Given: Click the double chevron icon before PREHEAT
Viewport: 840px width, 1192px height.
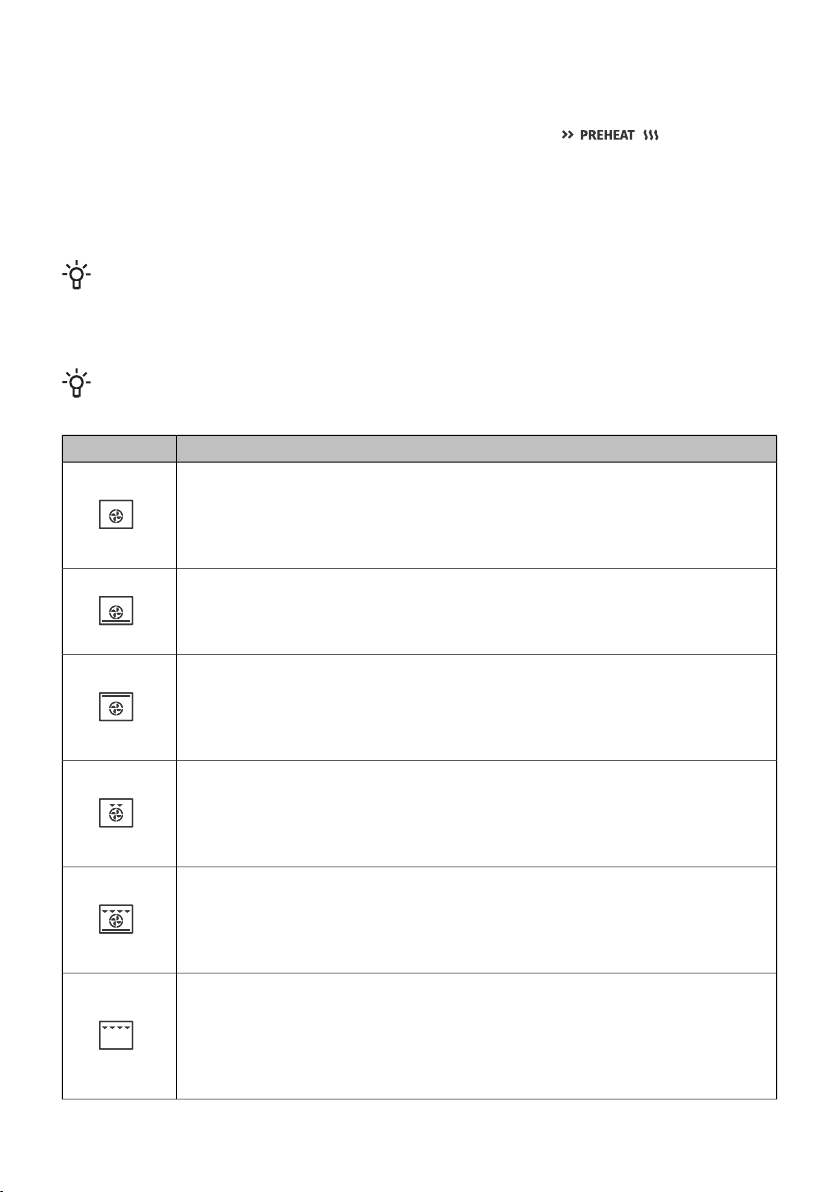Looking at the screenshot, I should [x=567, y=135].
